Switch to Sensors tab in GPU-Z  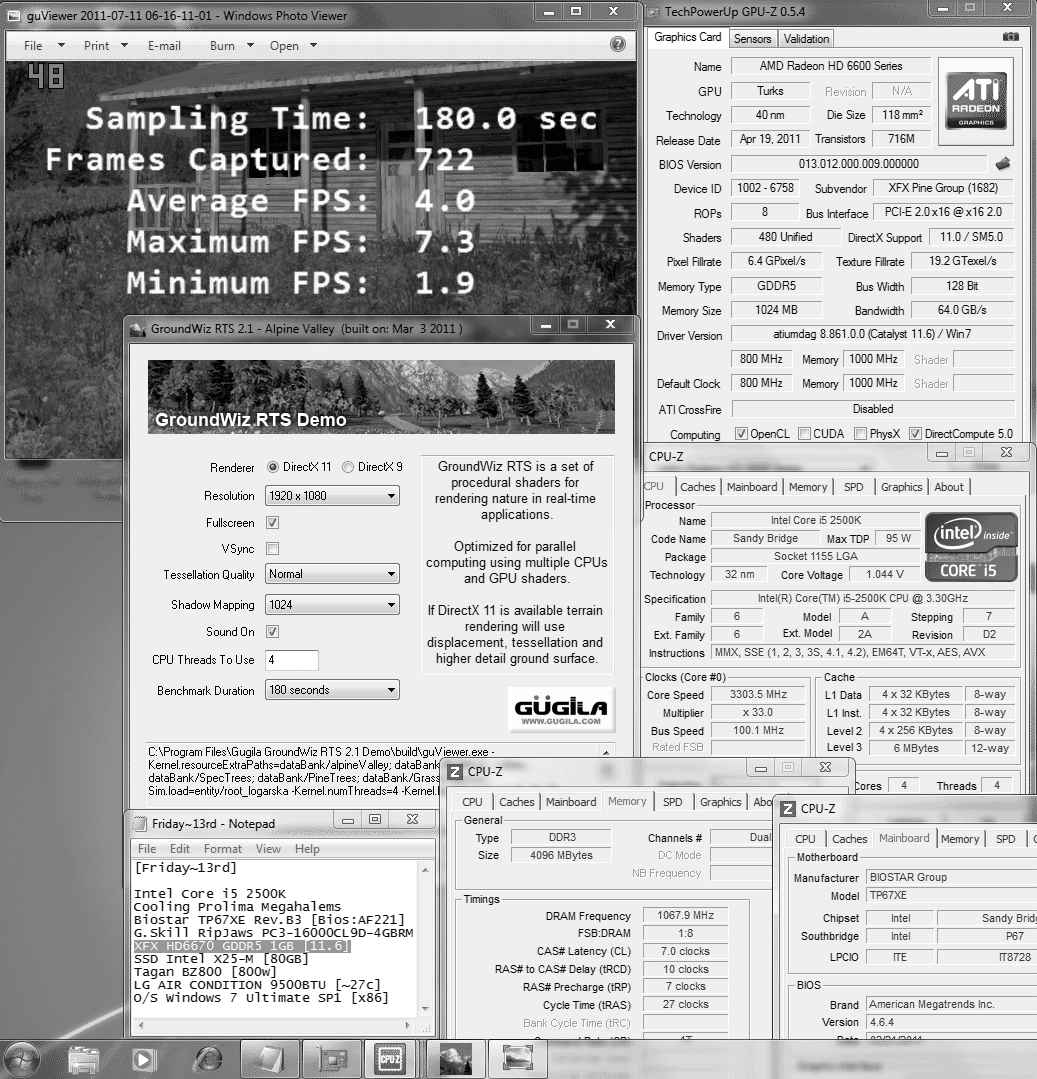(x=752, y=39)
